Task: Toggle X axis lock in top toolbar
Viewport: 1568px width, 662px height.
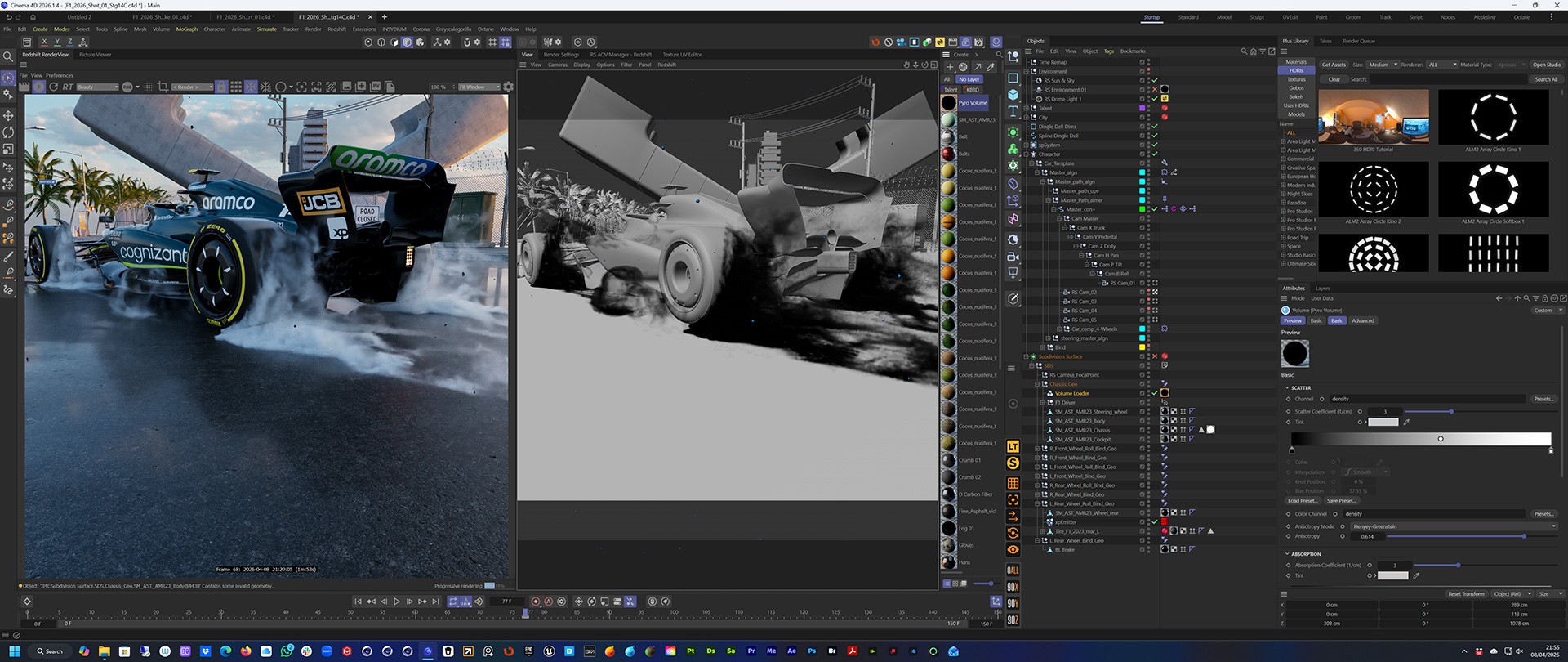Action: pyautogui.click(x=44, y=42)
